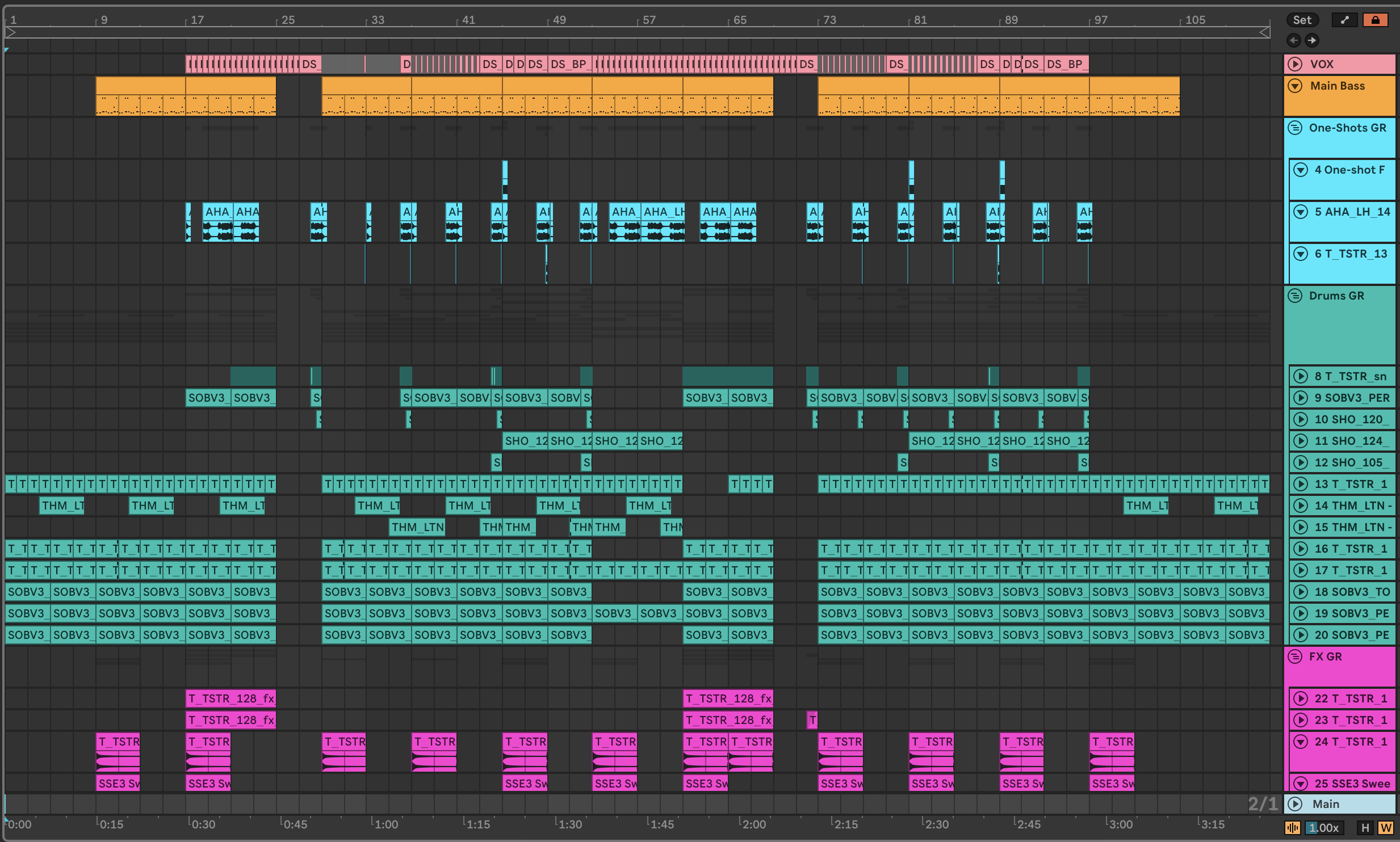Toggle the automation lock button

click(1375, 20)
